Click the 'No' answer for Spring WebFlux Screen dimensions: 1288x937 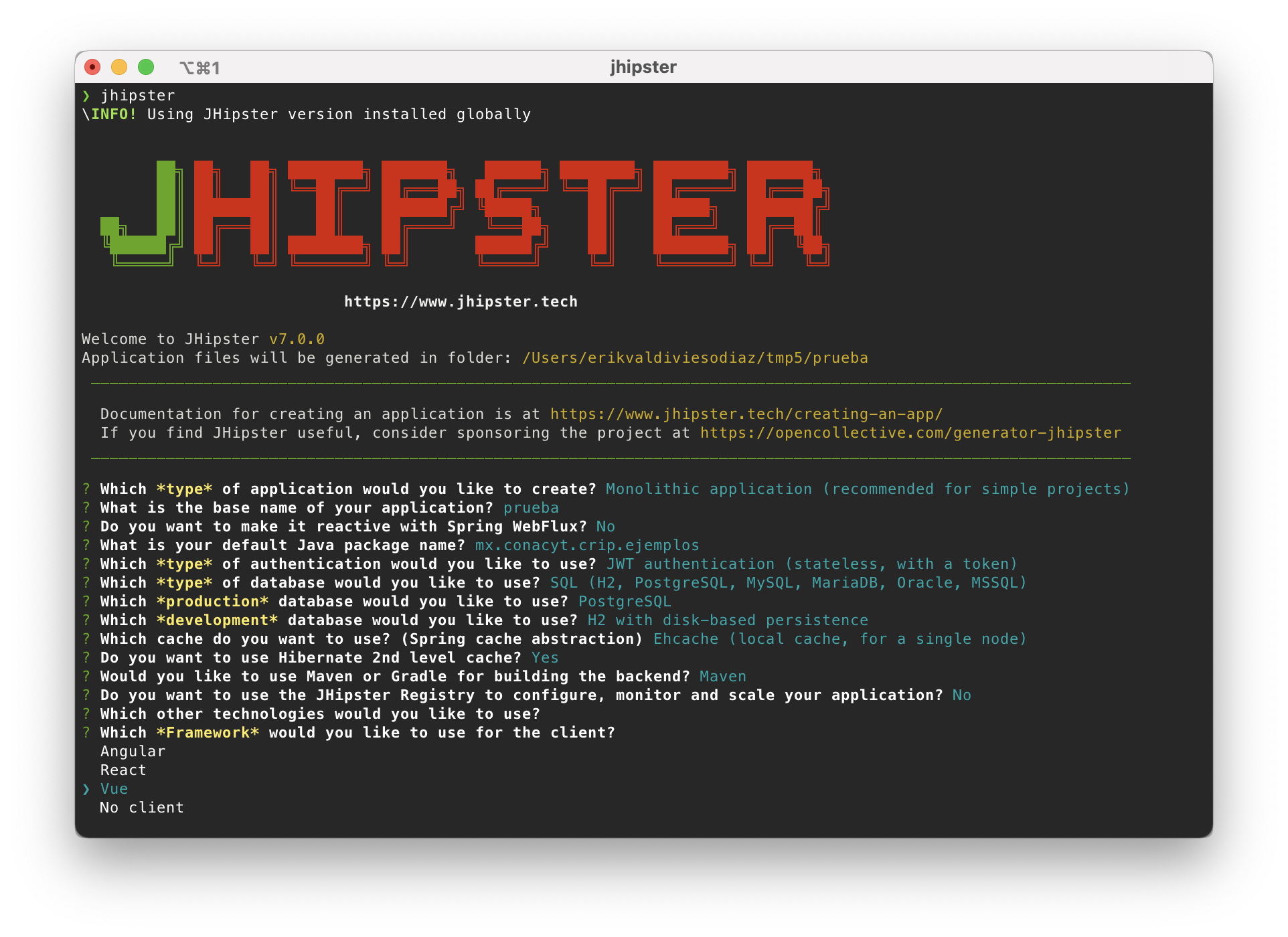point(606,527)
